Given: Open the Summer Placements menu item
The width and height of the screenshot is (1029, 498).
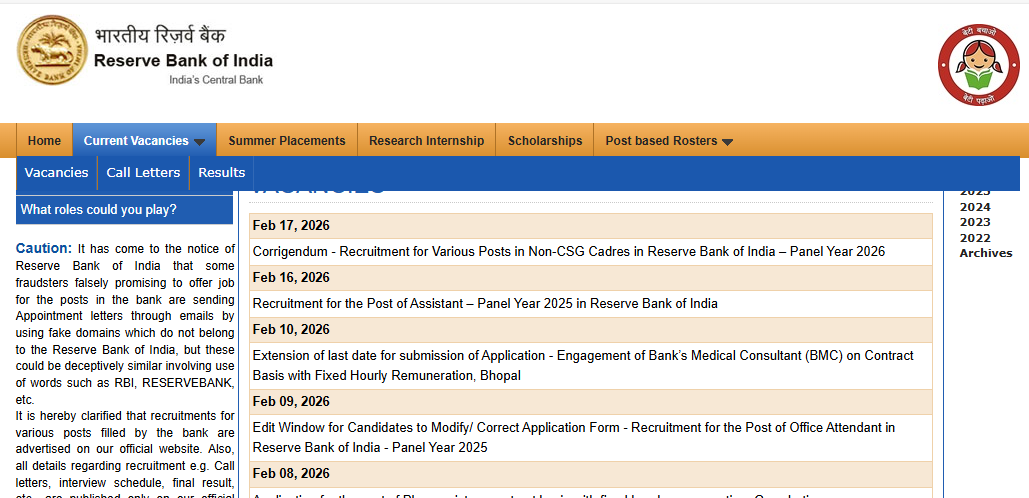Looking at the screenshot, I should [x=287, y=140].
